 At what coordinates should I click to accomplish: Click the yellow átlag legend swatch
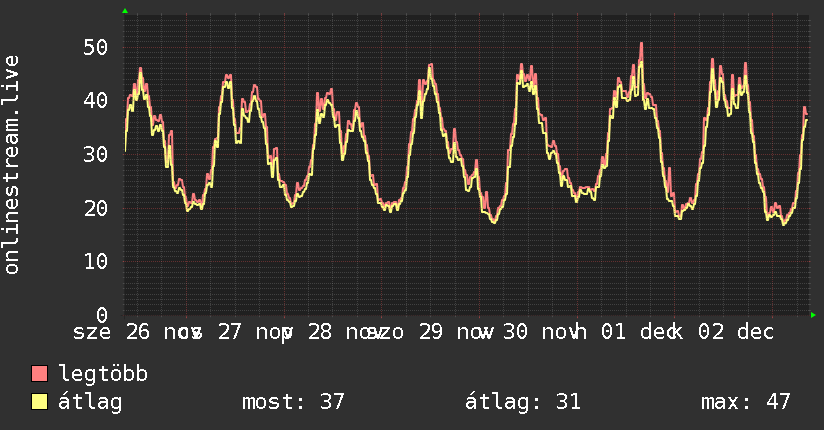coord(39,402)
